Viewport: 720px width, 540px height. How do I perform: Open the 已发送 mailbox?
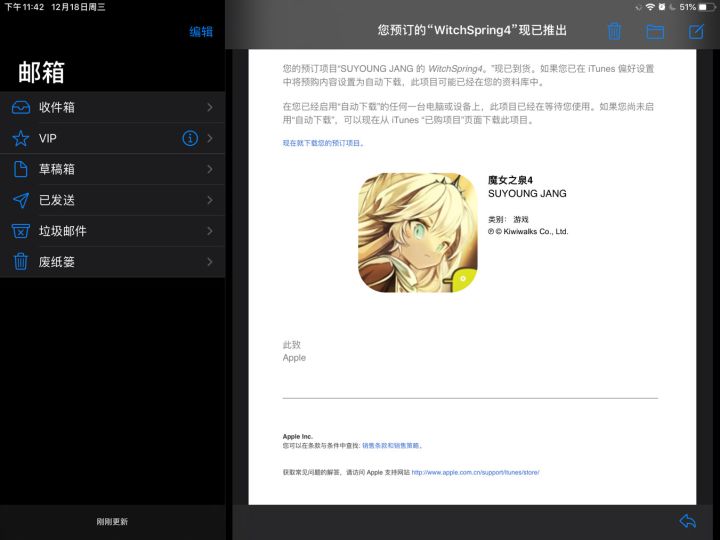(x=112, y=200)
